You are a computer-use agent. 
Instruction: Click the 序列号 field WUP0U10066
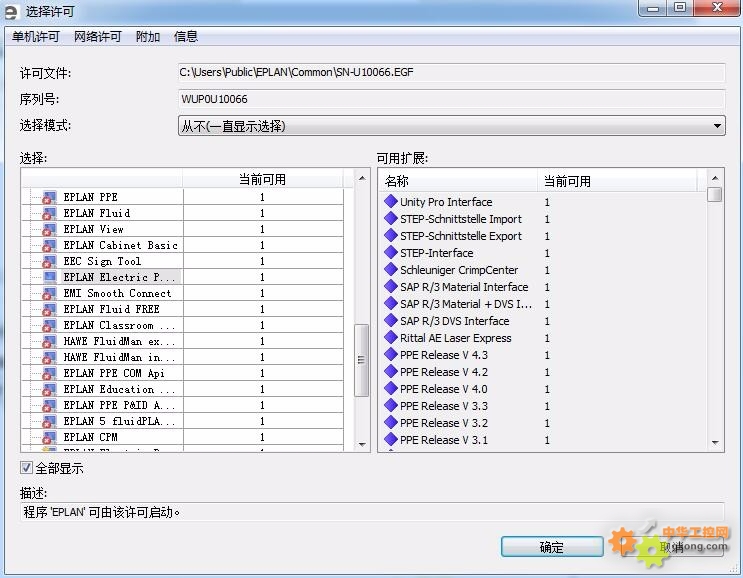coord(452,99)
